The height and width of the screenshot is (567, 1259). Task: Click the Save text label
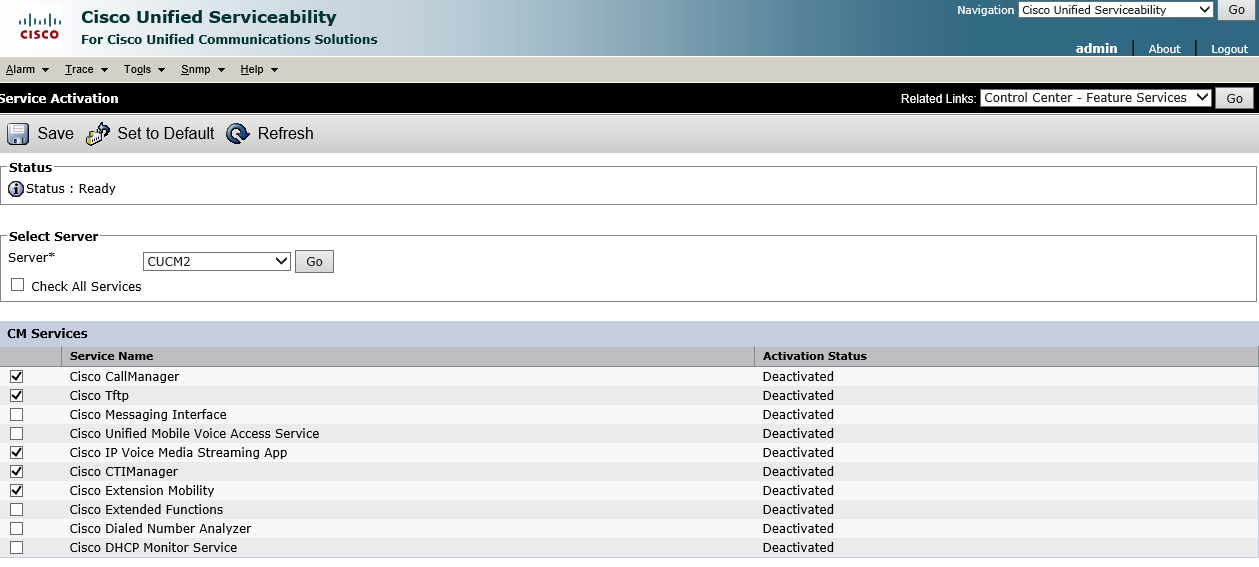[56, 134]
